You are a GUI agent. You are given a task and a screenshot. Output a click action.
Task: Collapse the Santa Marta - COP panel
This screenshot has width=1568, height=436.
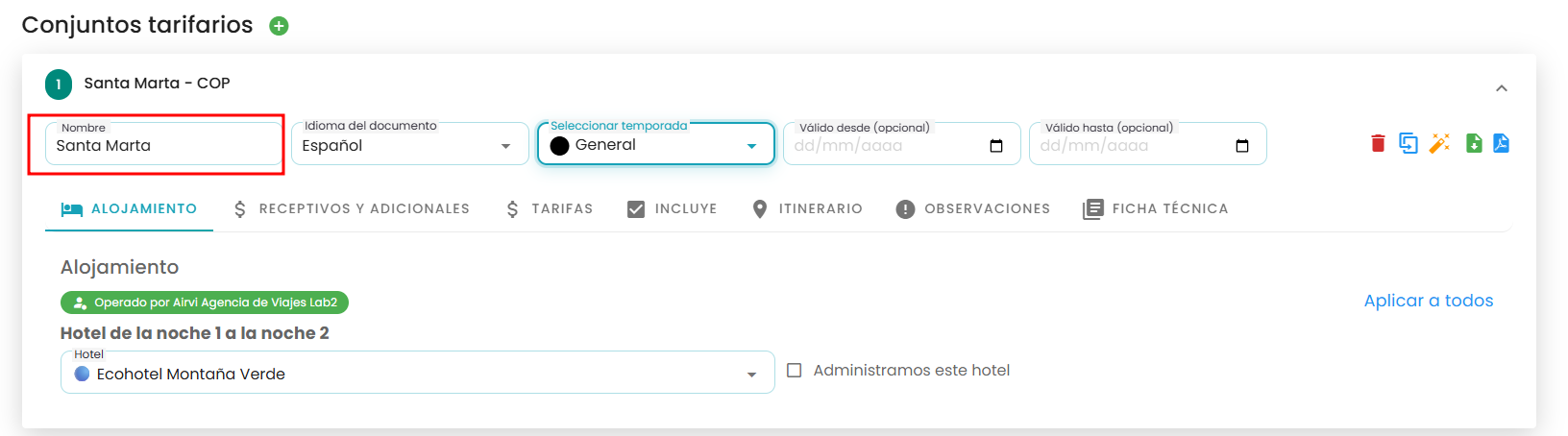pyautogui.click(x=1502, y=88)
